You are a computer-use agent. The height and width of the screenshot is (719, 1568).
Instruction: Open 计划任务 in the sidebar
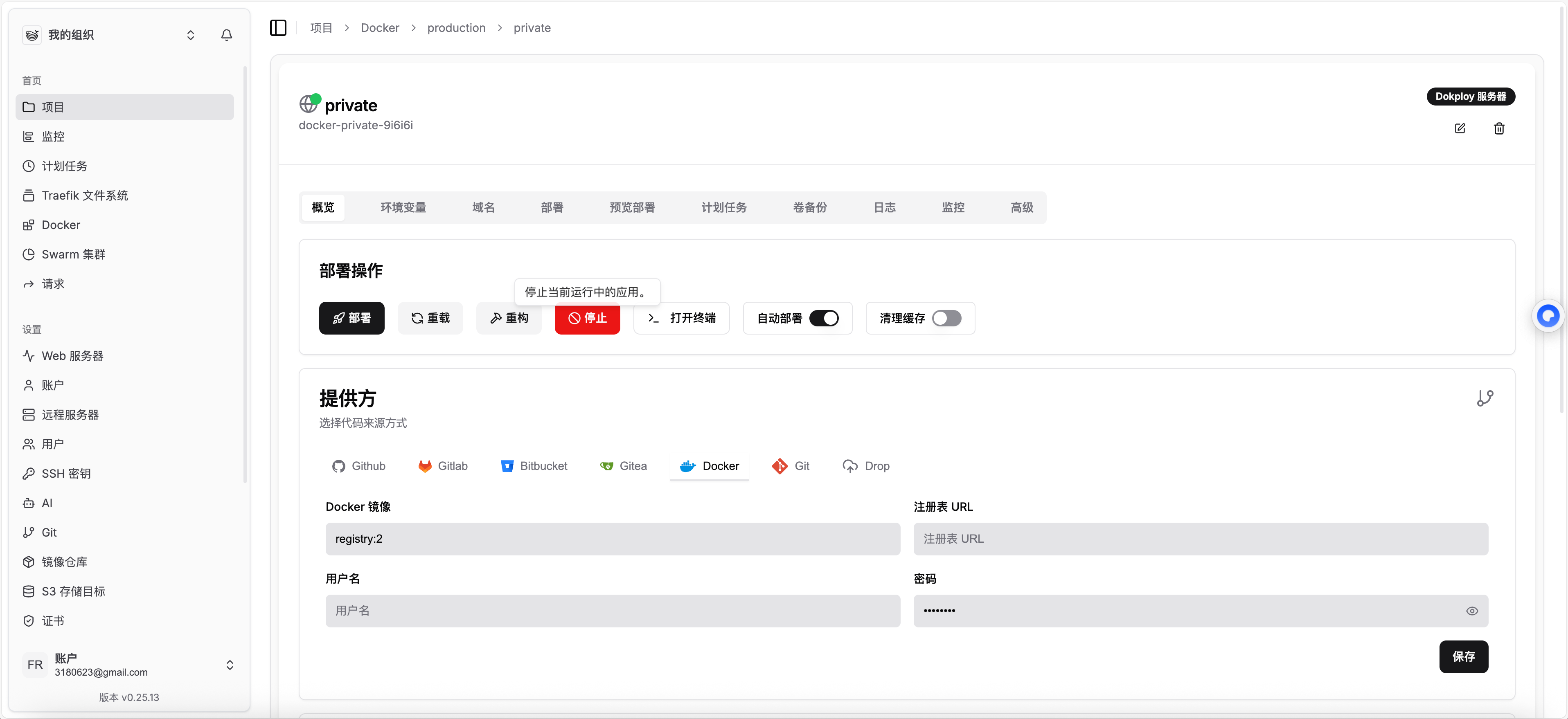coord(125,166)
